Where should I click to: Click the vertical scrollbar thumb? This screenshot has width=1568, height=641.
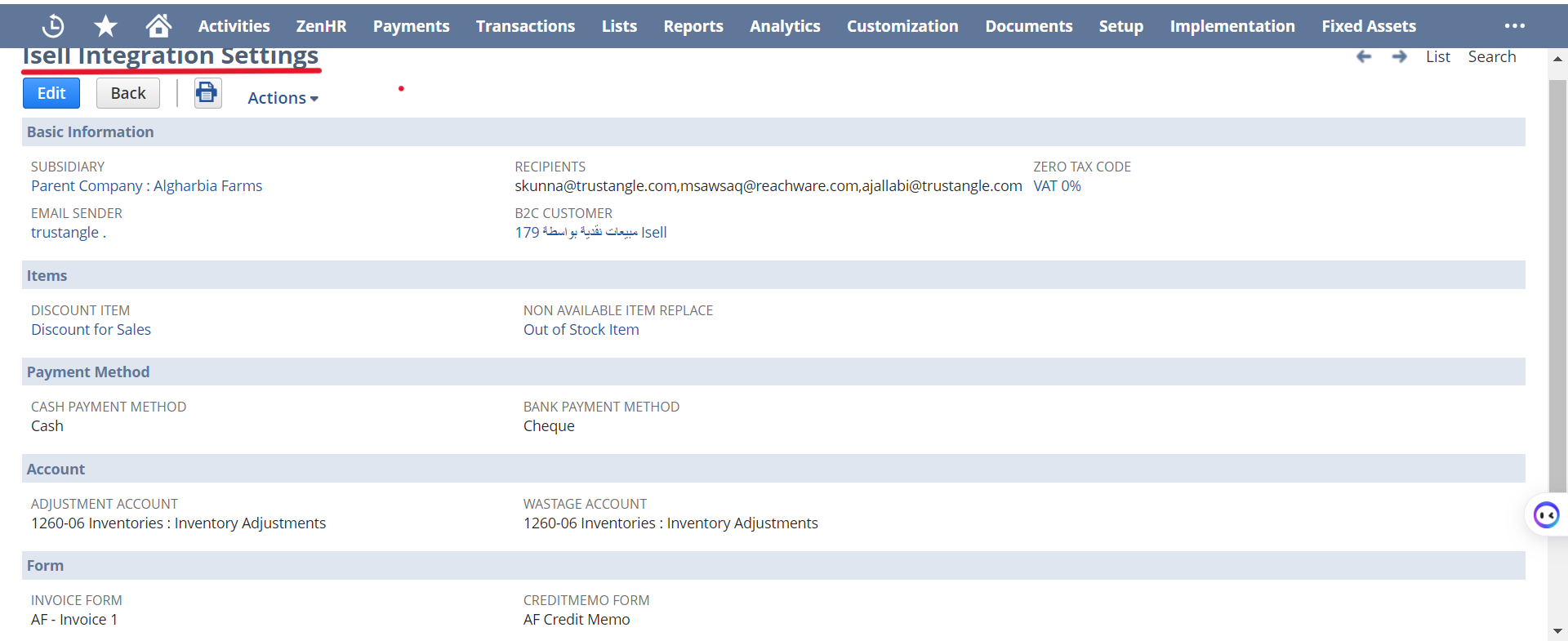coord(1557,286)
